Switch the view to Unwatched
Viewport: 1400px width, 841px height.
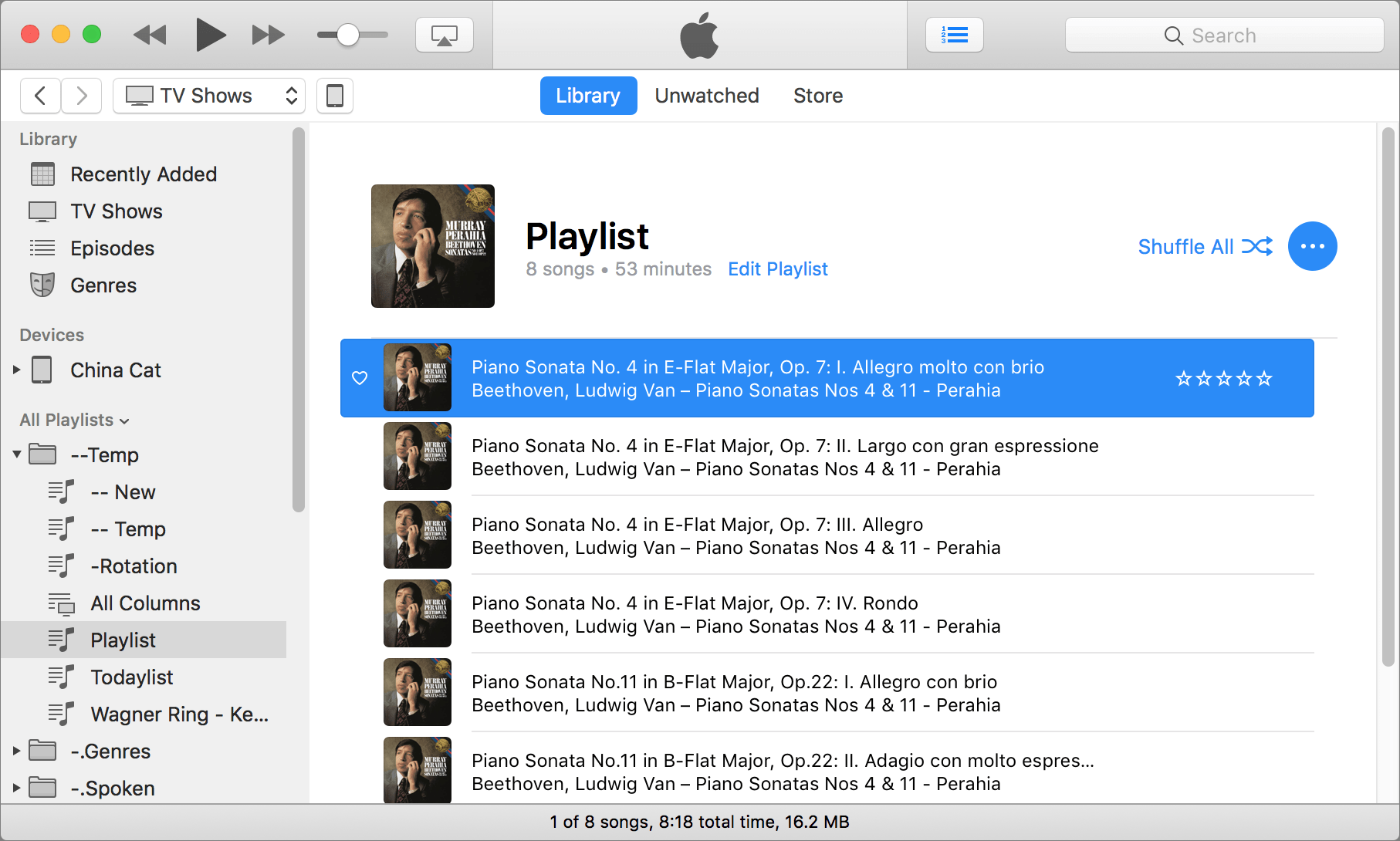tap(706, 95)
